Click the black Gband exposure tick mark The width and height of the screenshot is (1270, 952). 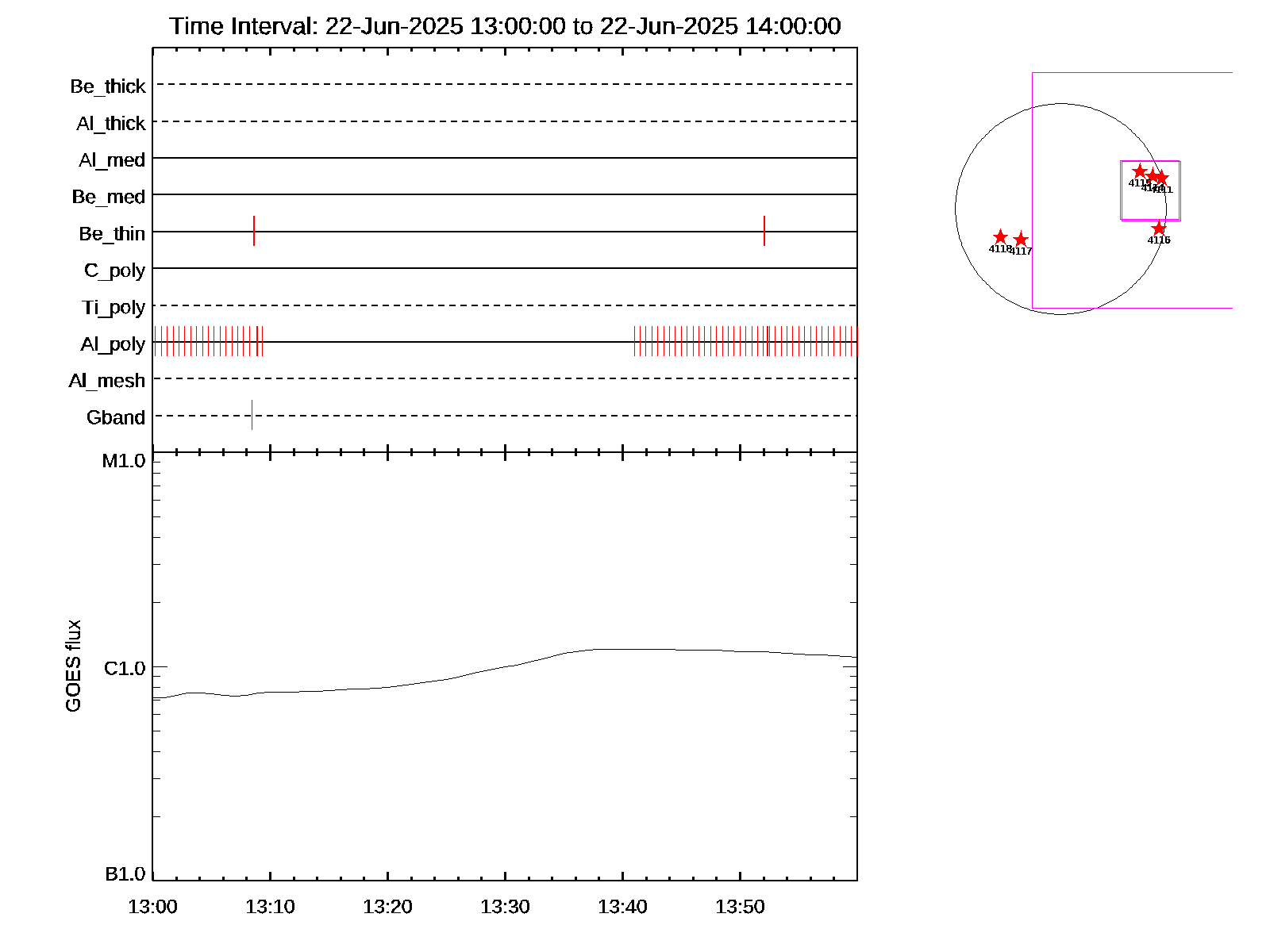tap(252, 414)
